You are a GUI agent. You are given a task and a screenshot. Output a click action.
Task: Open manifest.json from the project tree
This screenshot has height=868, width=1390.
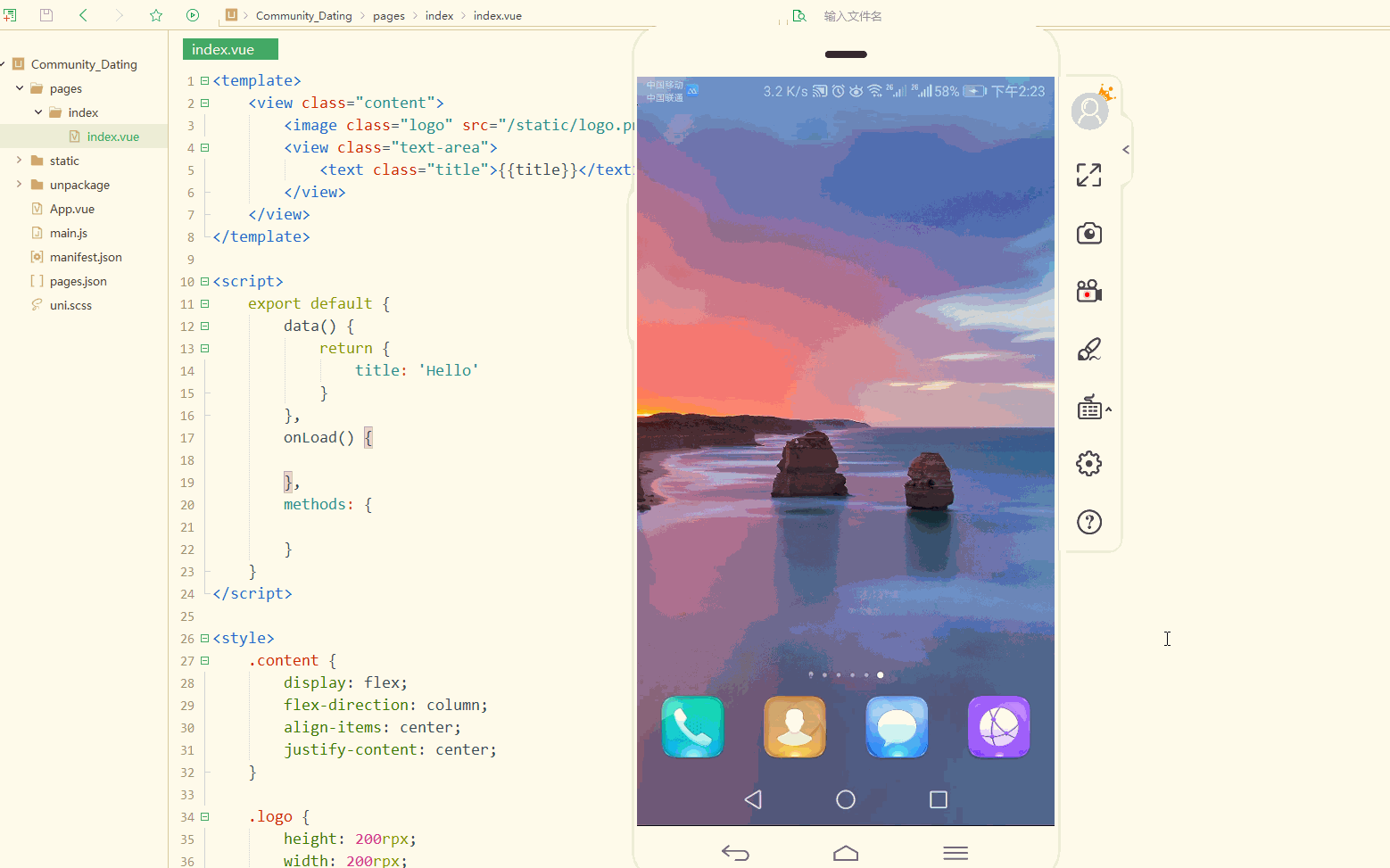(x=86, y=256)
